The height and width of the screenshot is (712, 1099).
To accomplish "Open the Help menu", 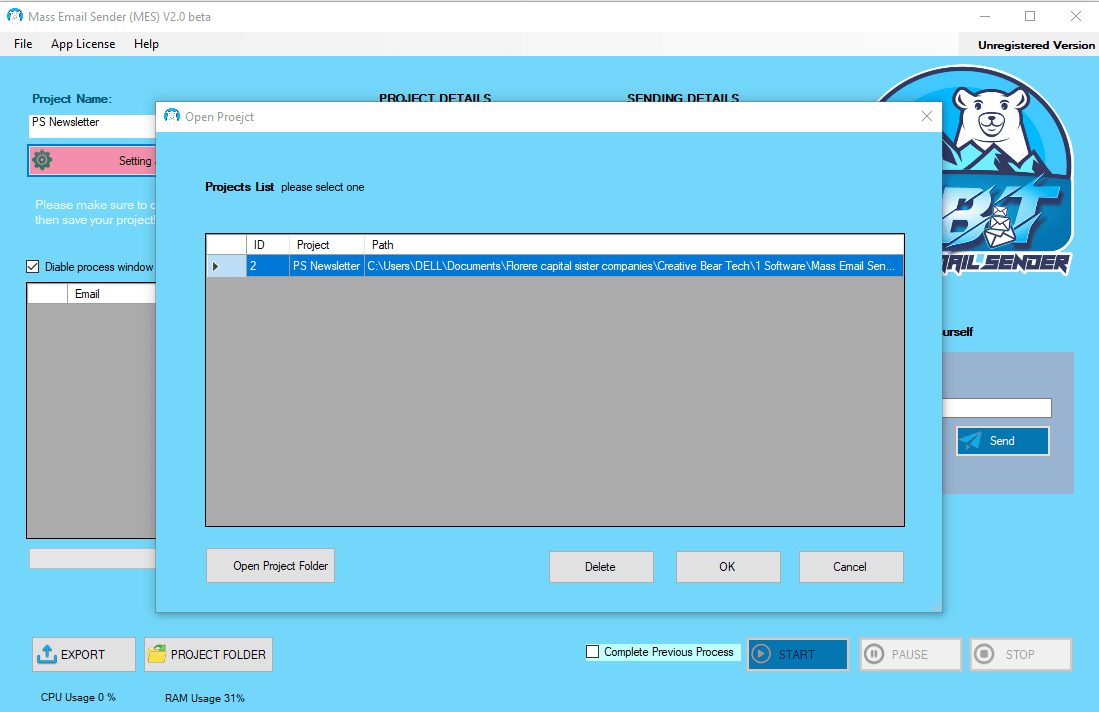I will 146,44.
